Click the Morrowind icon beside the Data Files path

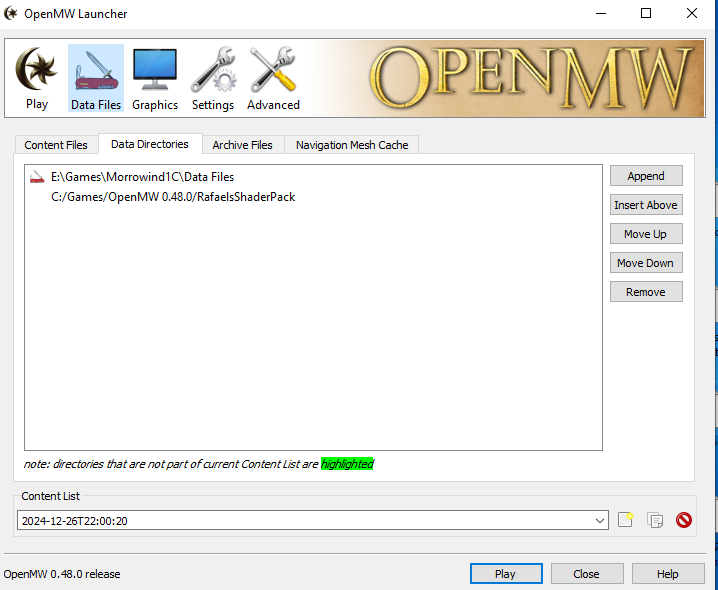(x=37, y=177)
